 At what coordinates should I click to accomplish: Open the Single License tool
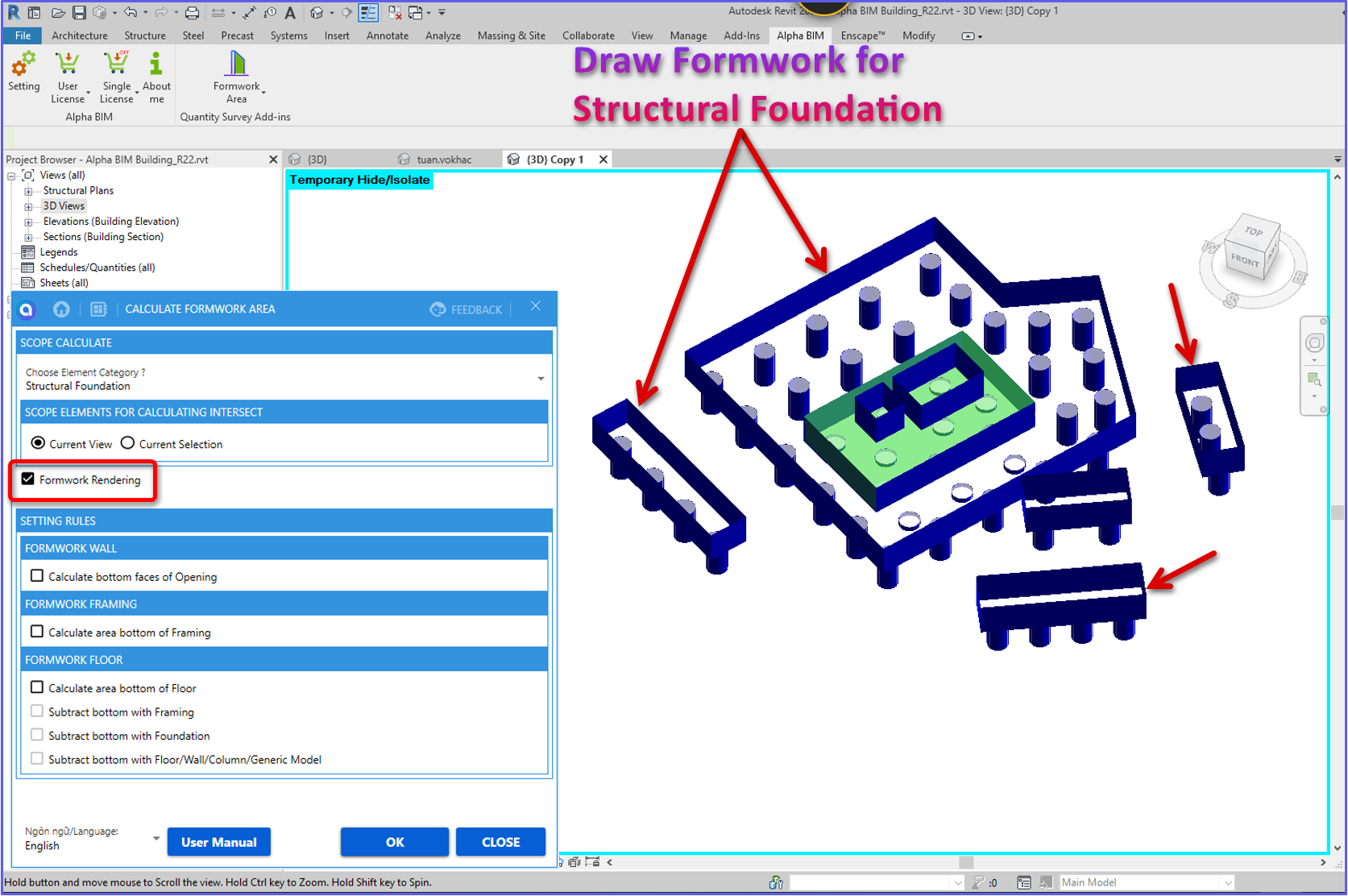tap(116, 77)
